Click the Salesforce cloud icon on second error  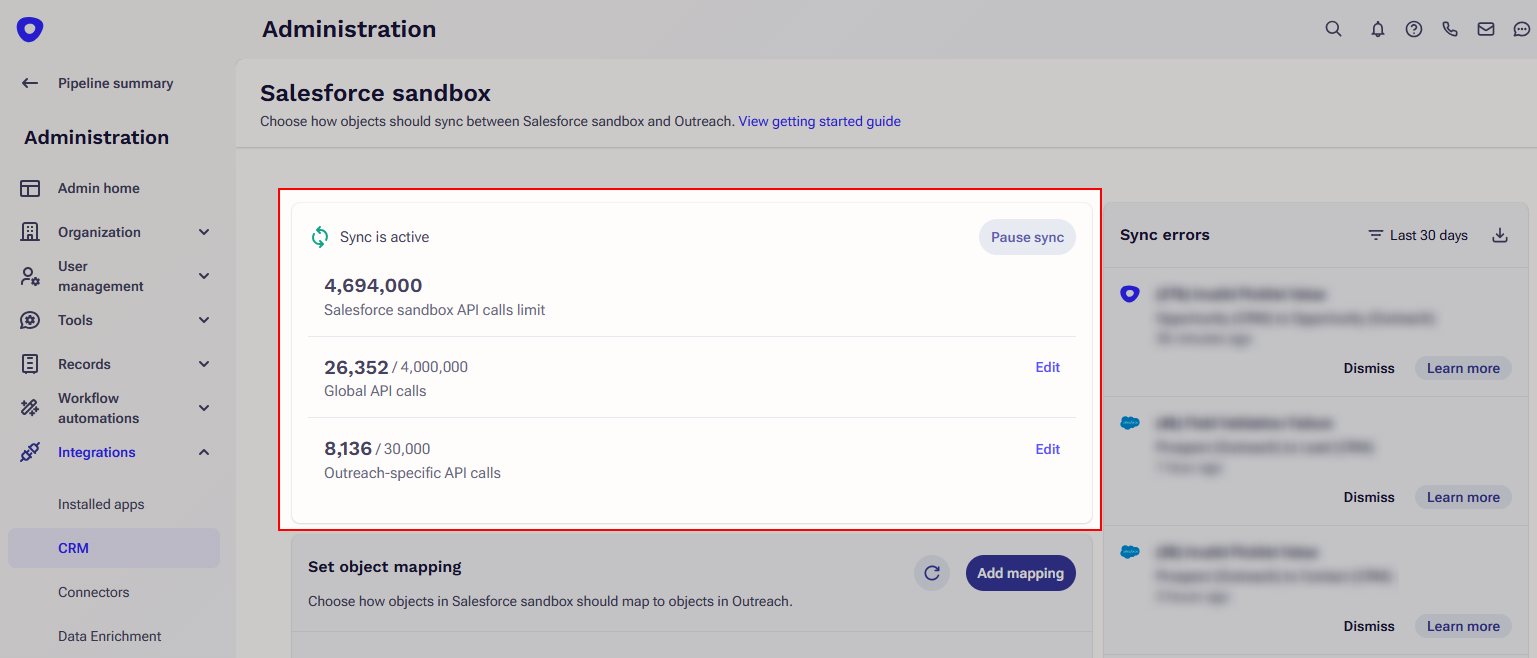pyautogui.click(x=1130, y=423)
